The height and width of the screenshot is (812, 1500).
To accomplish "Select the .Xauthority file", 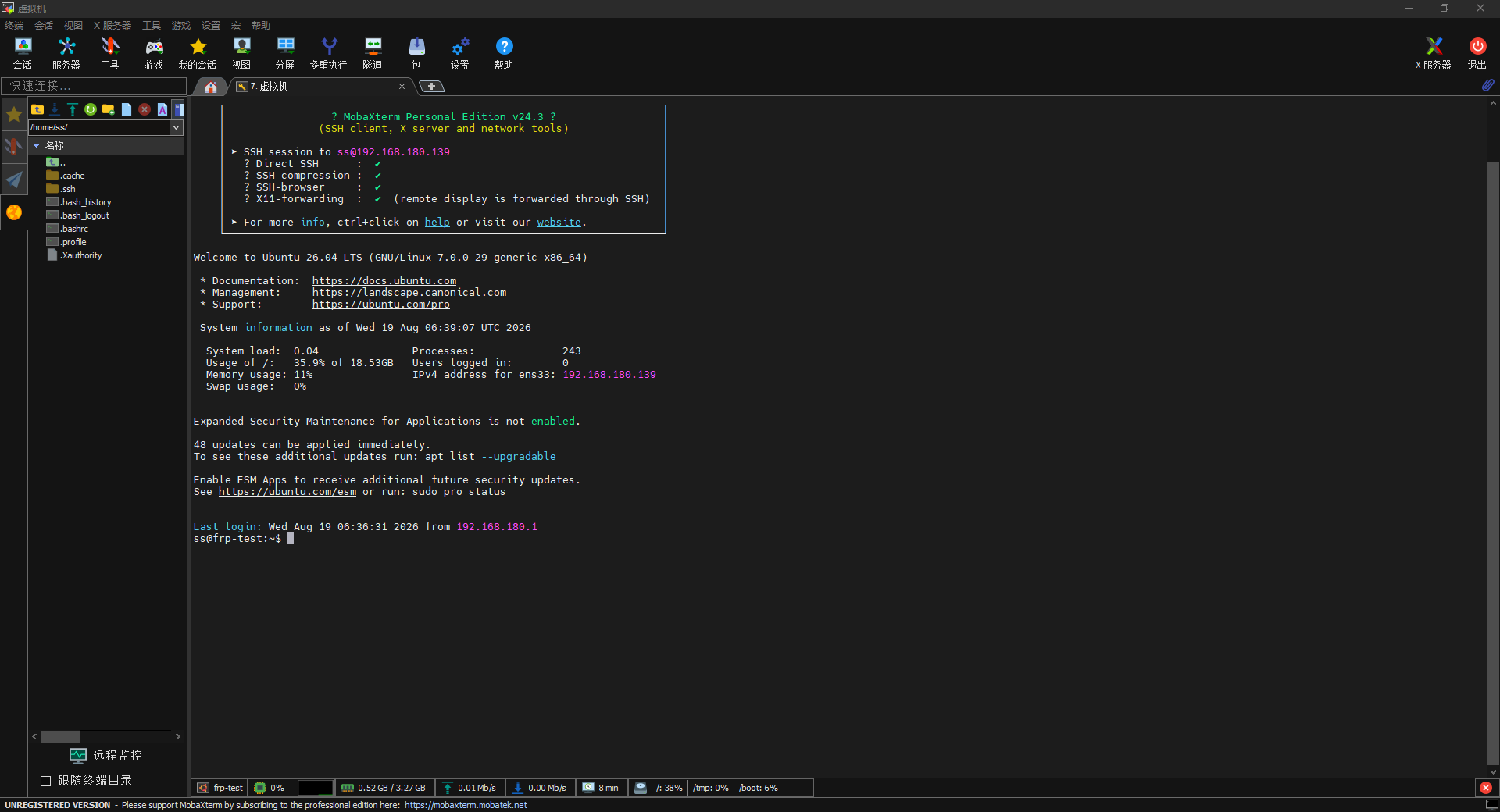I will [x=74, y=255].
